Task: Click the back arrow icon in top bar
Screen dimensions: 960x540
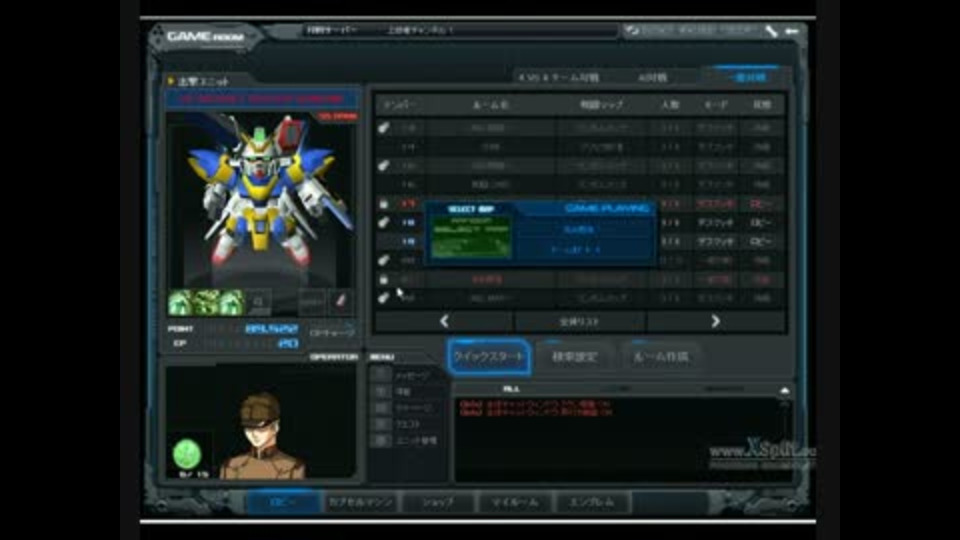Action: (792, 31)
